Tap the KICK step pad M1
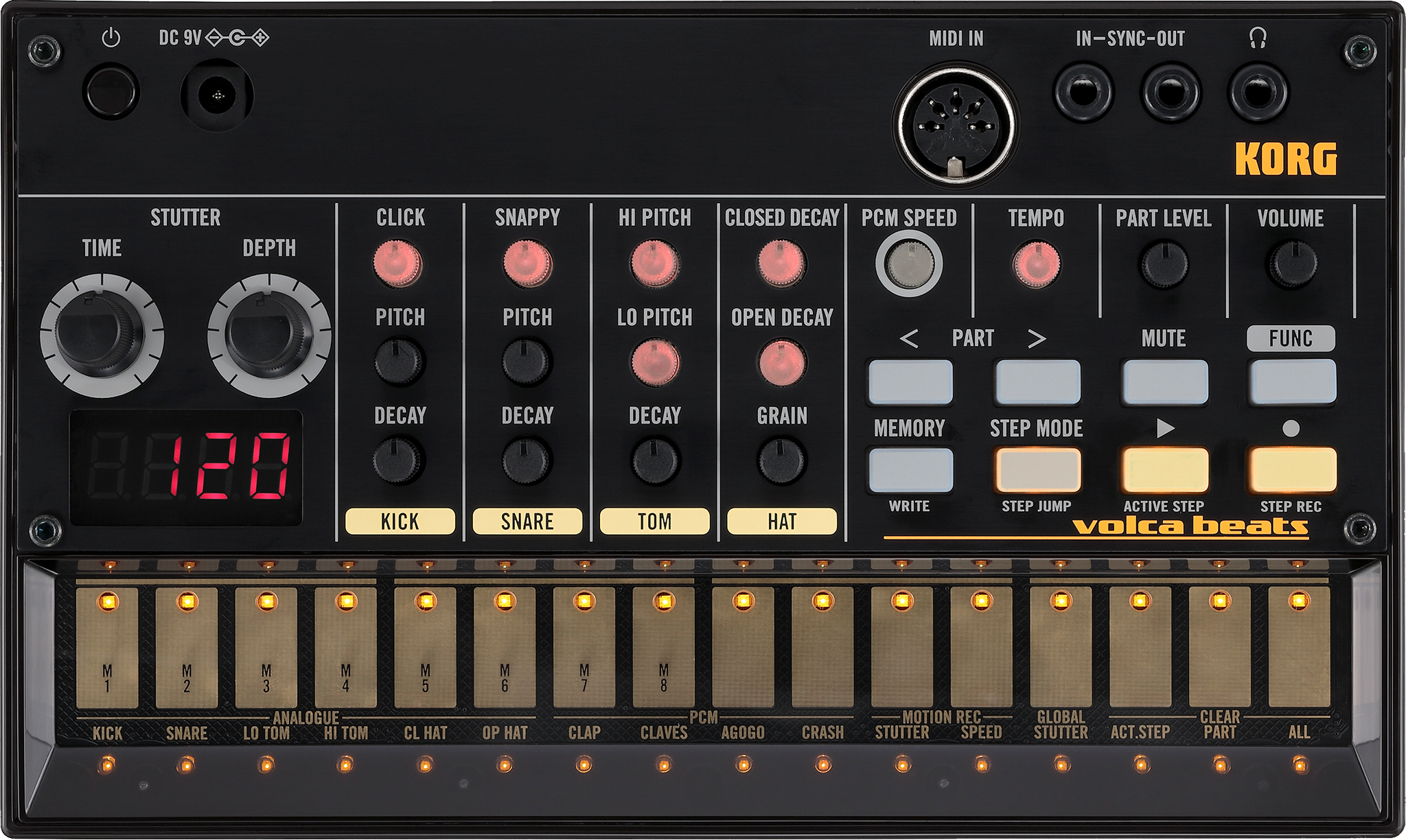The image size is (1406, 840). coord(107,649)
